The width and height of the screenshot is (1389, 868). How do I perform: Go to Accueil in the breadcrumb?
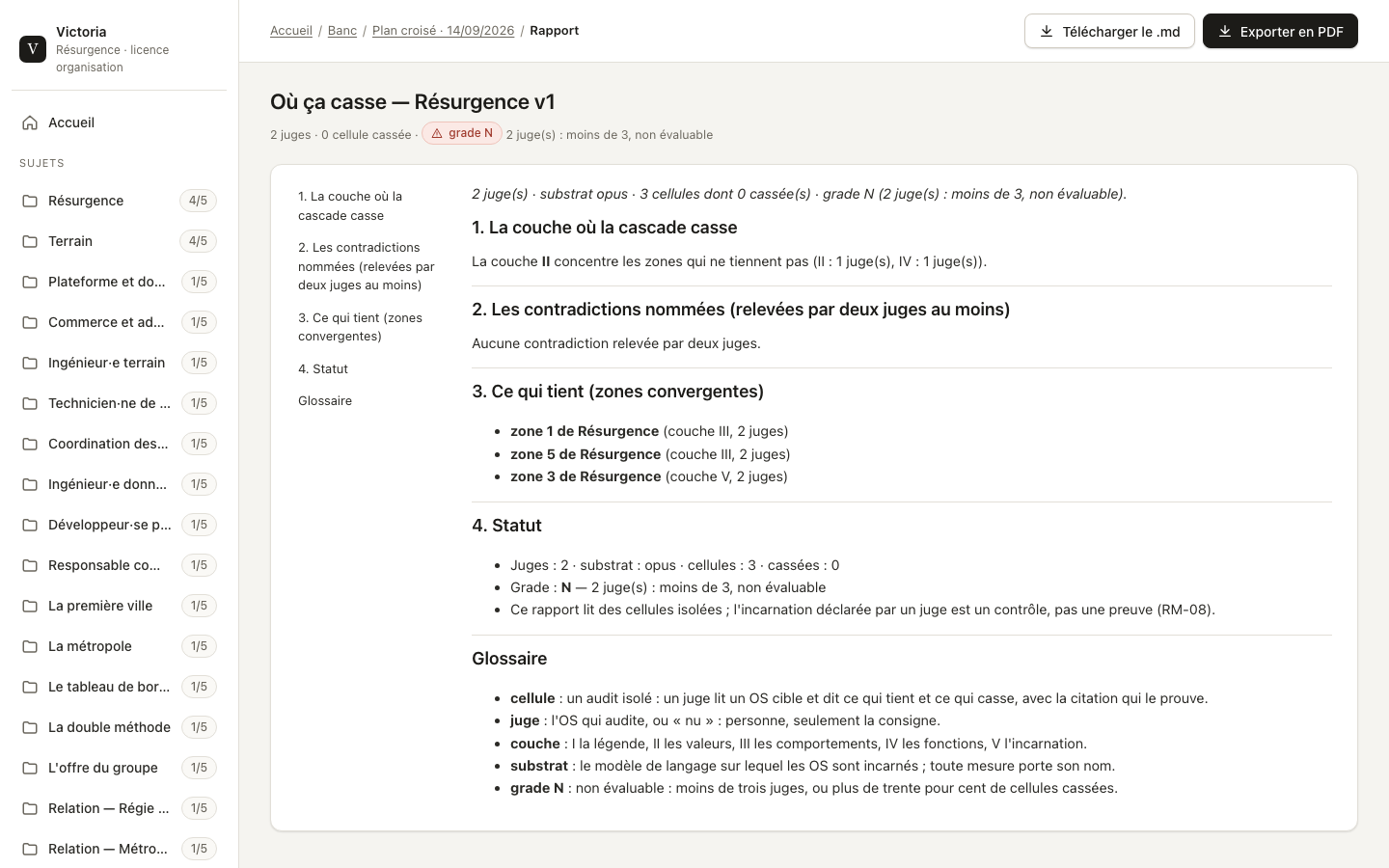tap(291, 31)
